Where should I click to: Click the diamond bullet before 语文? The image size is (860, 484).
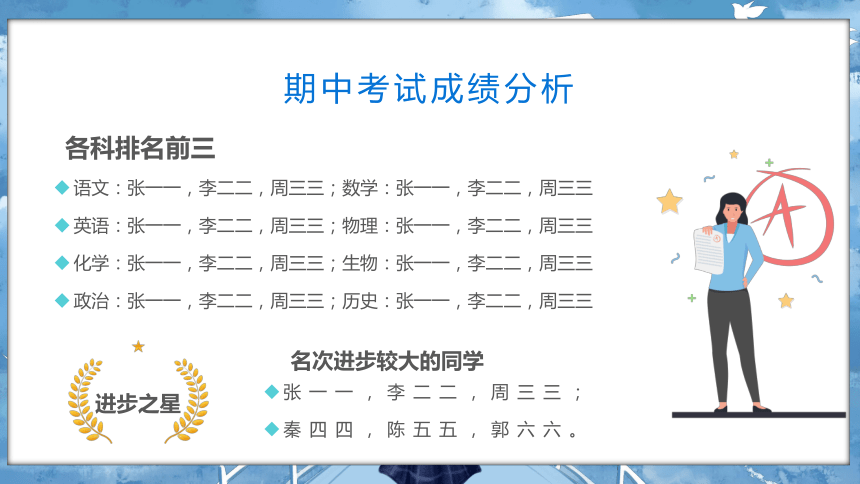point(62,188)
